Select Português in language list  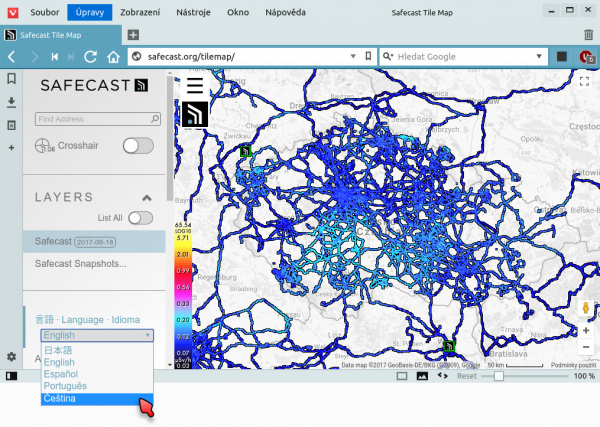point(97,386)
